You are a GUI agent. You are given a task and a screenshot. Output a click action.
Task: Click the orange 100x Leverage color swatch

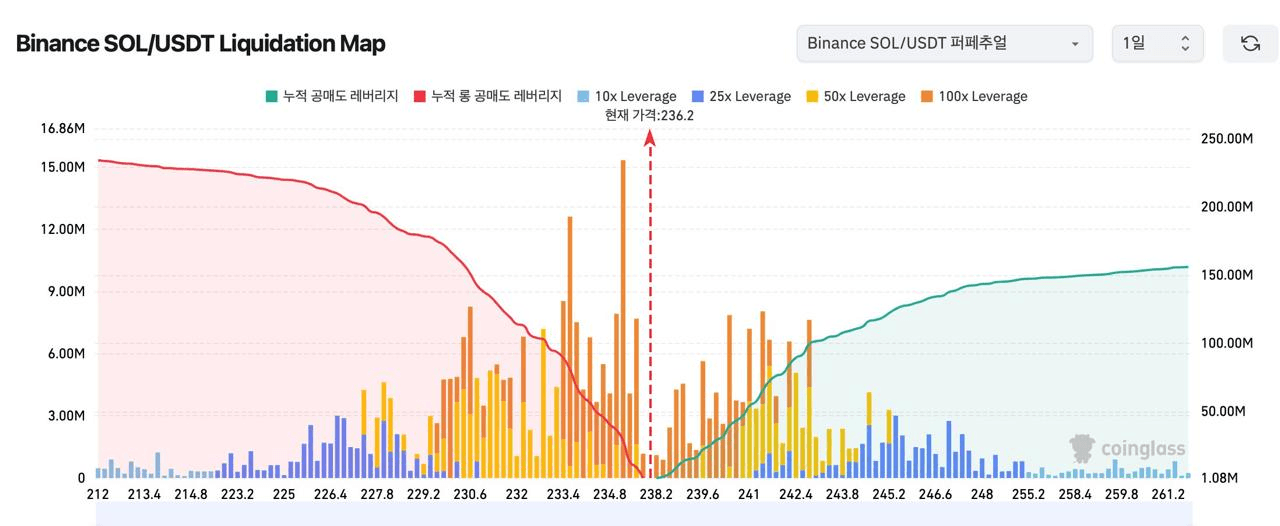925,96
